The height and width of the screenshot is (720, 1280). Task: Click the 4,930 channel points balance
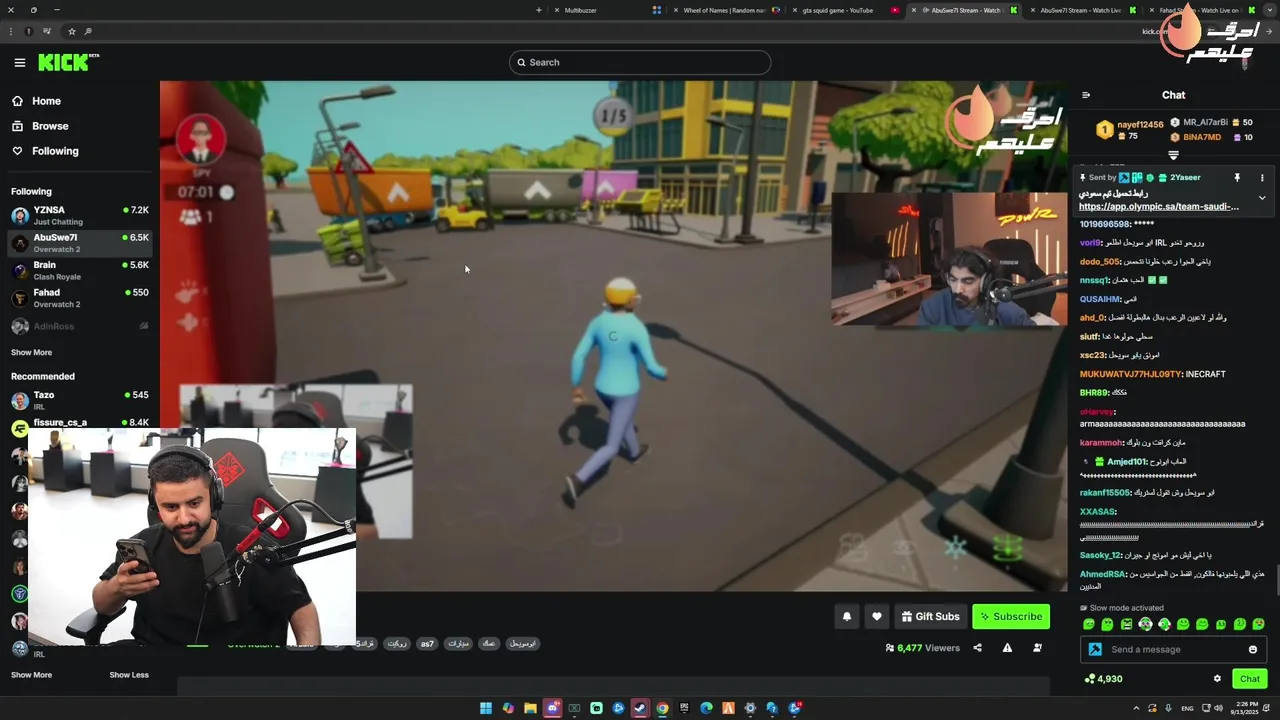point(1104,679)
